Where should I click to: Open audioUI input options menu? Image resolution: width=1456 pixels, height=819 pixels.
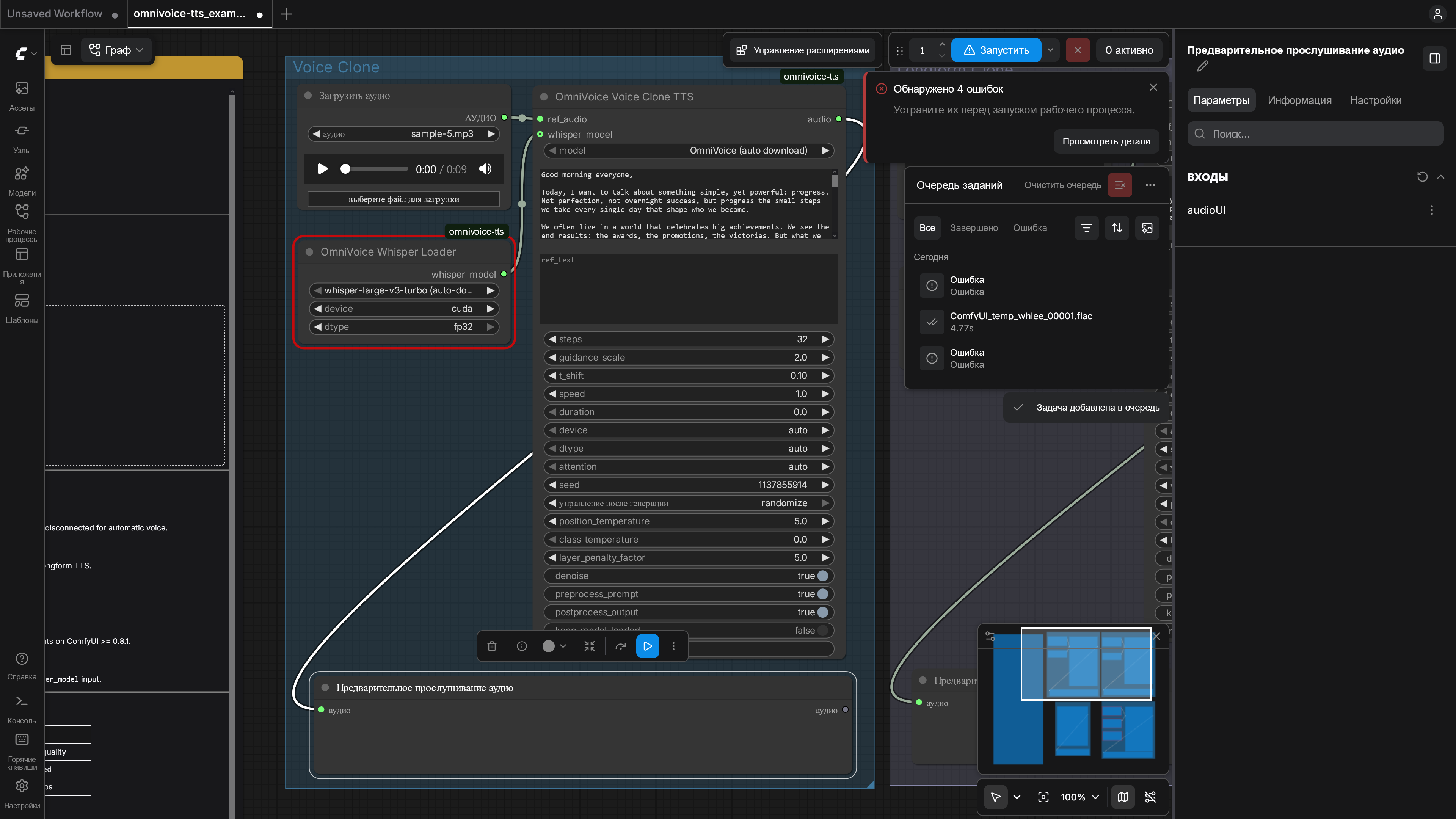coord(1432,210)
